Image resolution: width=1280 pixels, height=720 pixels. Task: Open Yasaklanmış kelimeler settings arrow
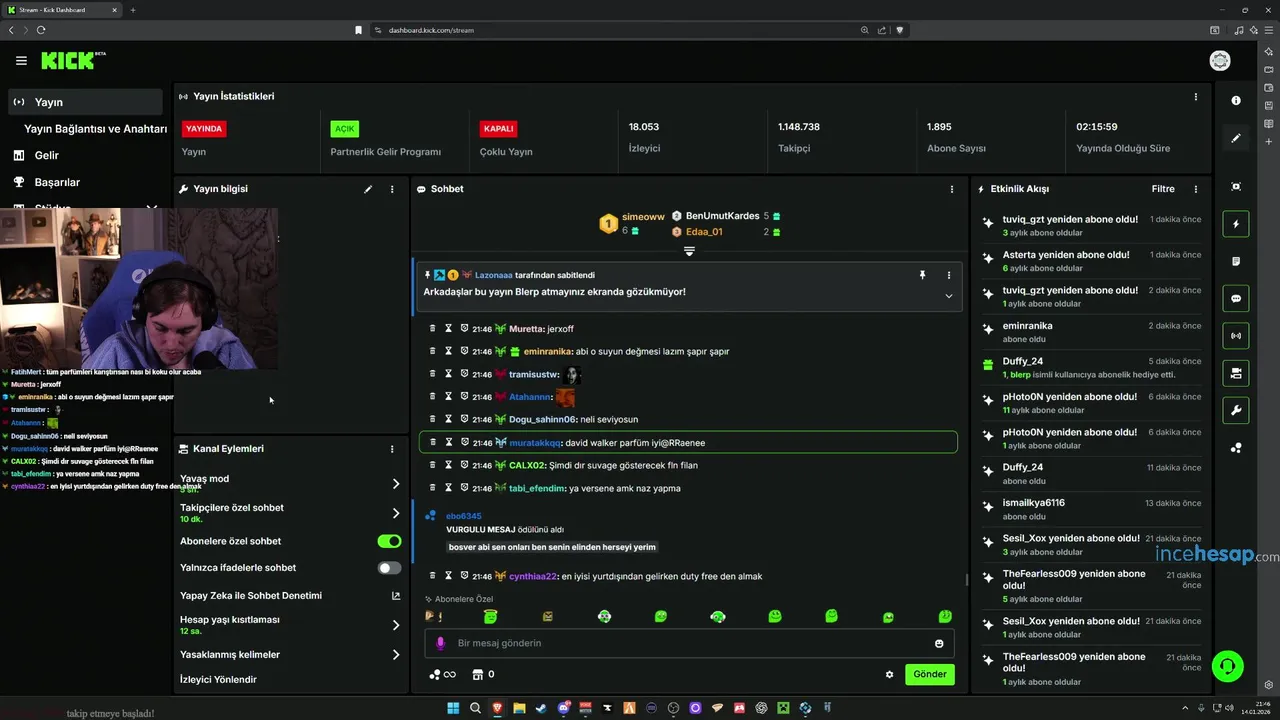(x=396, y=655)
